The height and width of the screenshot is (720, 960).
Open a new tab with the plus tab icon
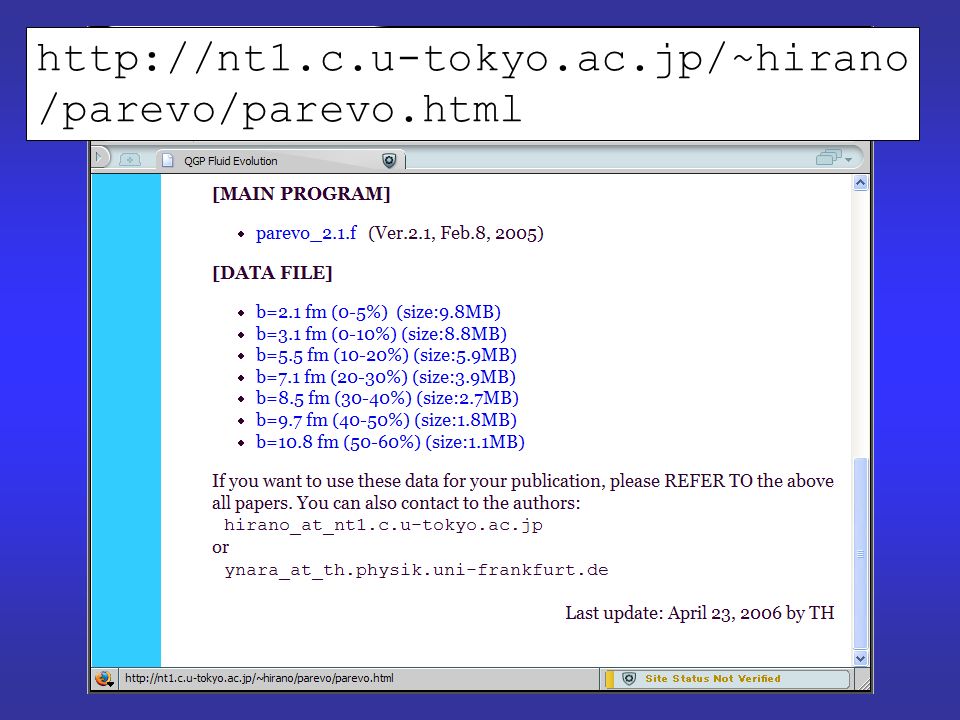point(129,160)
